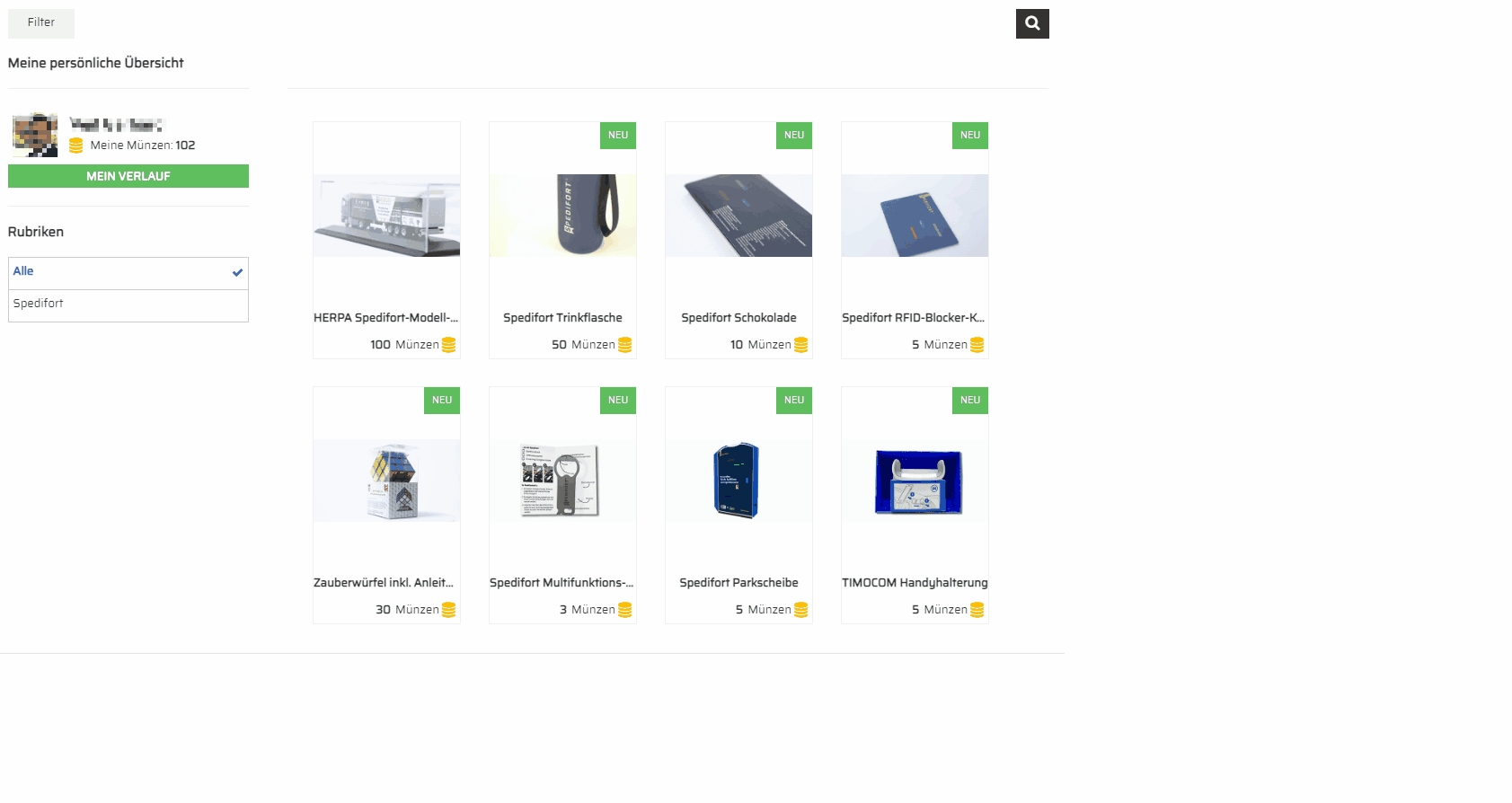
Task: Click the coin icon at 50 Münzen
Action: tap(624, 345)
